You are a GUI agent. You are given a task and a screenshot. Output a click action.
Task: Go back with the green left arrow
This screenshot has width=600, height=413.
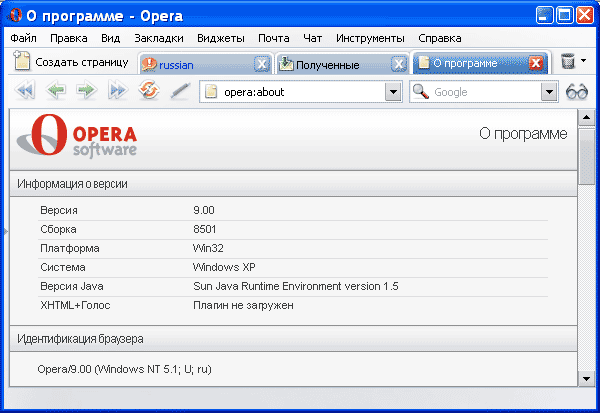[x=56, y=91]
